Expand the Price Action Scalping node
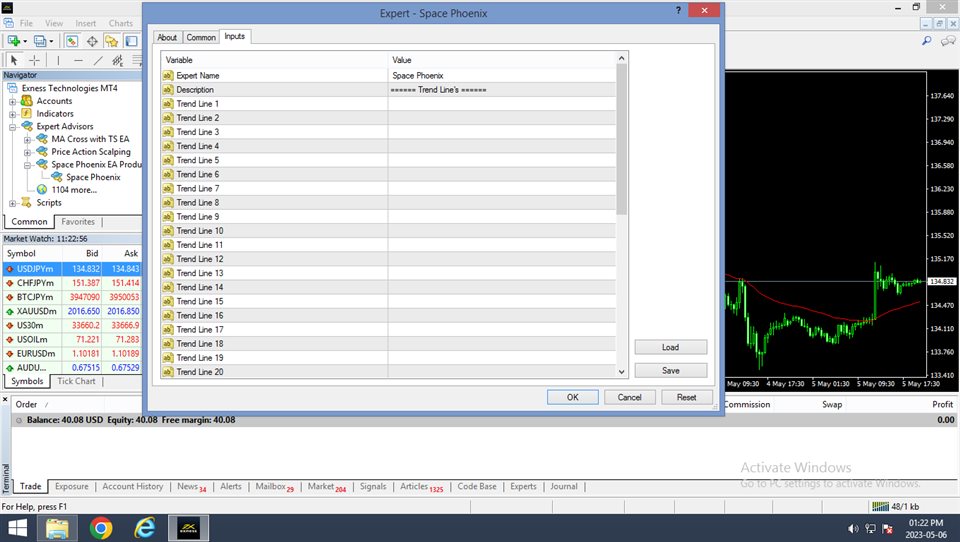The height and width of the screenshot is (542, 960). [x=27, y=152]
